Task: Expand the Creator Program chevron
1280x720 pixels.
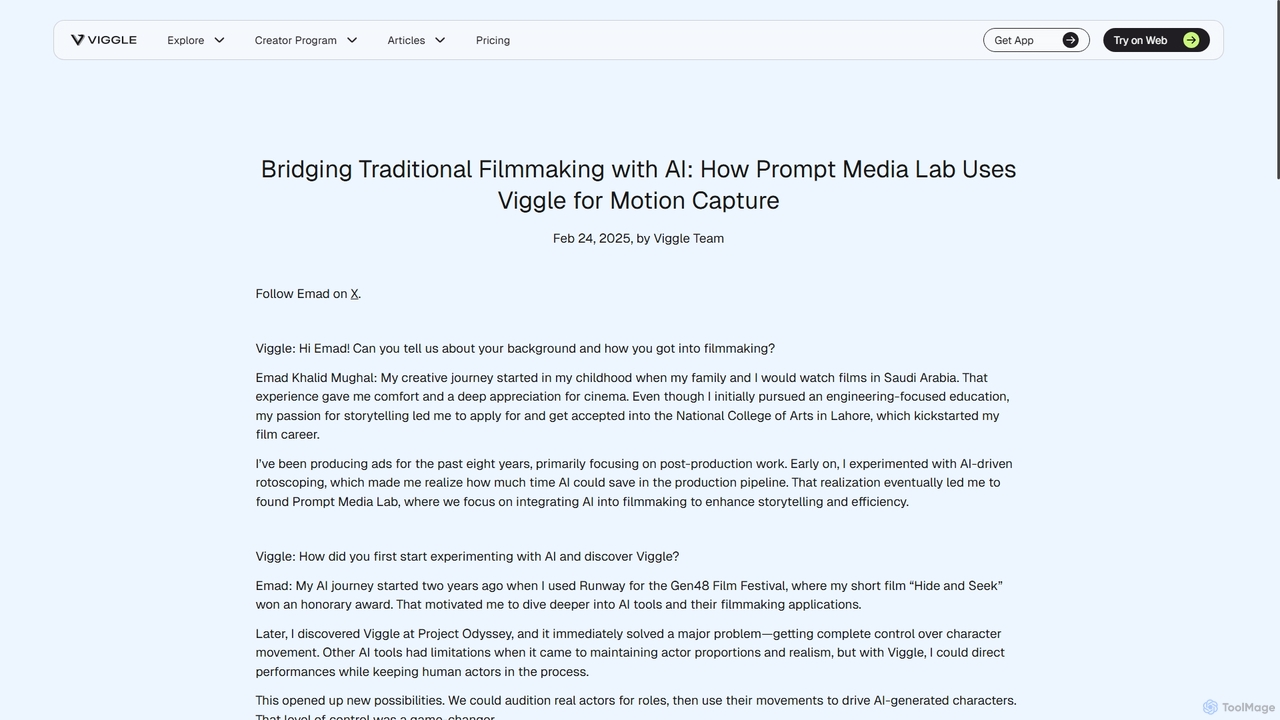Action: 352,40
